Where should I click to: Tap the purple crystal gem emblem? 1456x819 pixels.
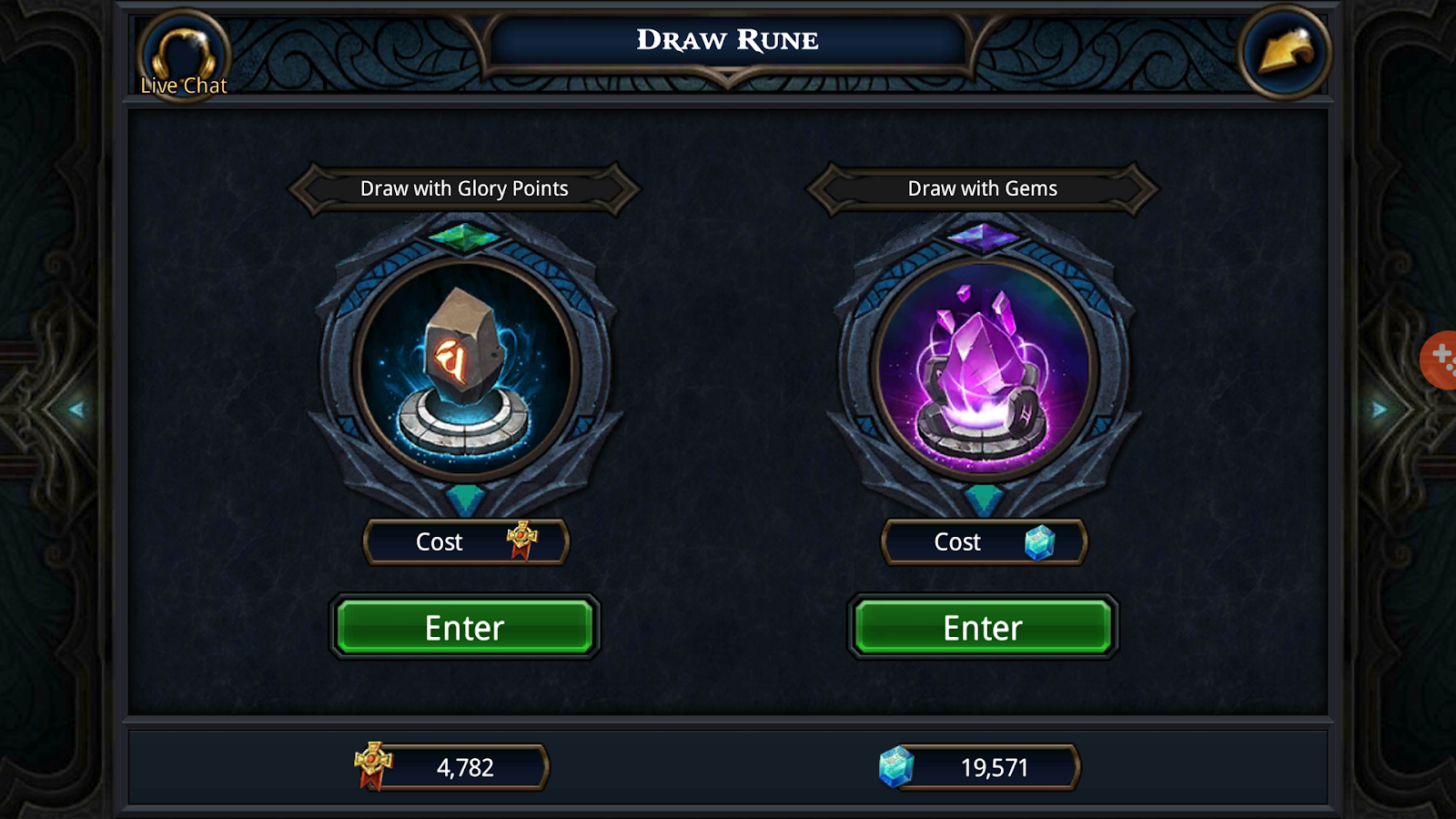(x=984, y=367)
